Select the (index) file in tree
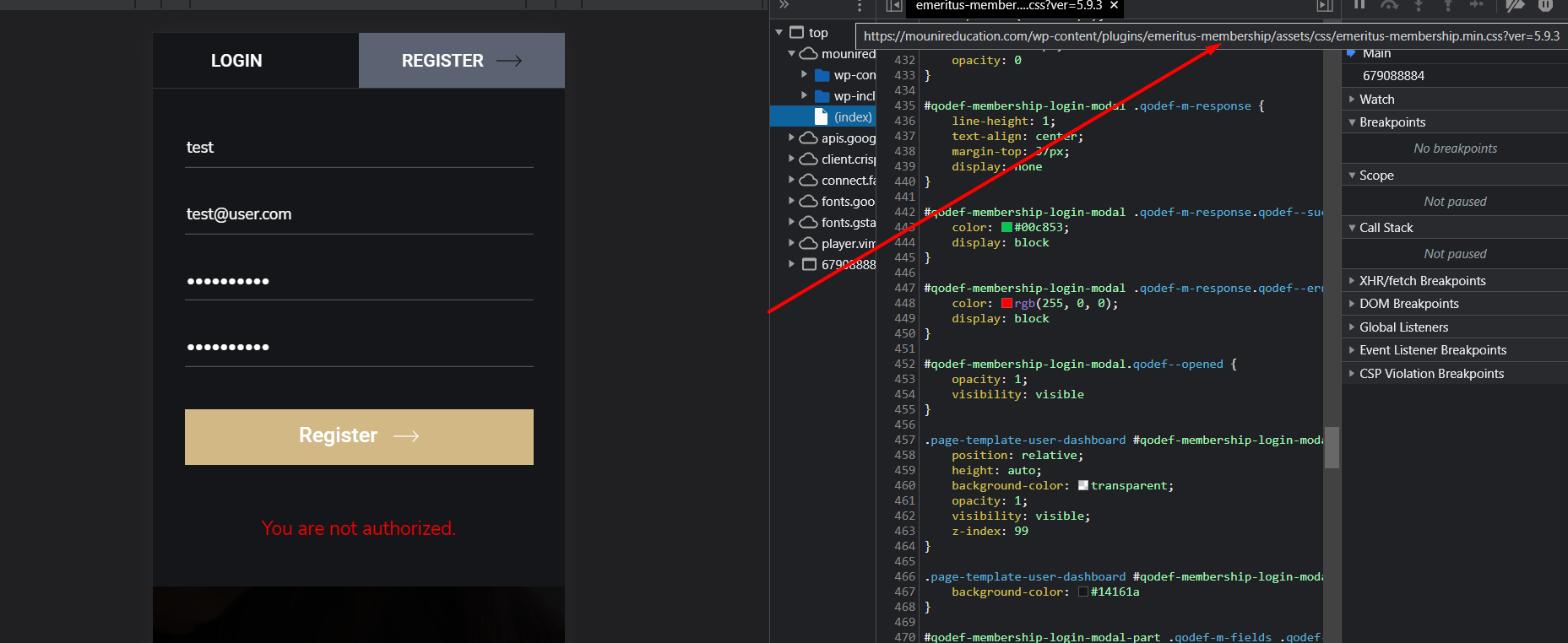This screenshot has height=643, width=1568. pos(823,117)
